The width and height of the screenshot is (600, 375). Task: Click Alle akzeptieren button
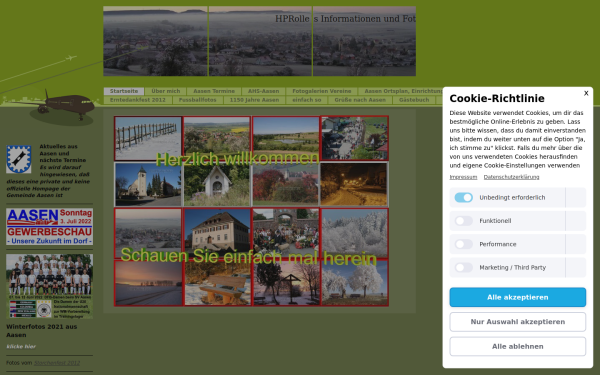pyautogui.click(x=518, y=297)
